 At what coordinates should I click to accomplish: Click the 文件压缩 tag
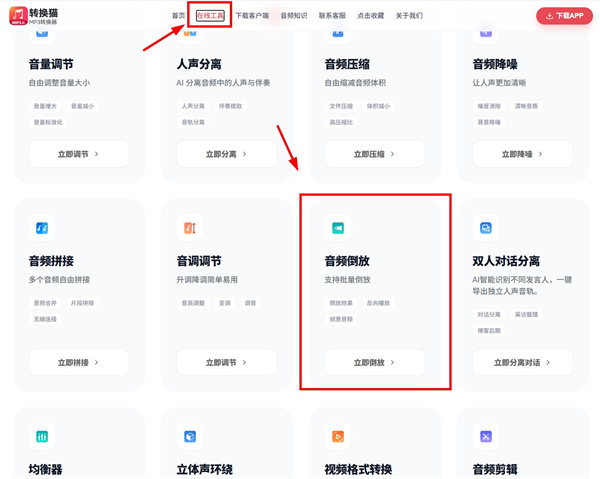coord(341,106)
